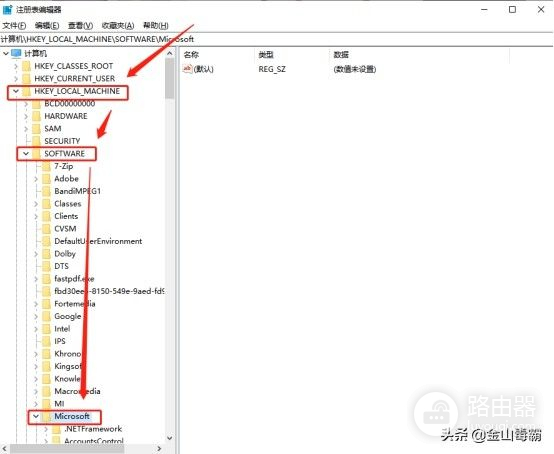Open the 文件(F) menu
554x454 pixels.
14,25
